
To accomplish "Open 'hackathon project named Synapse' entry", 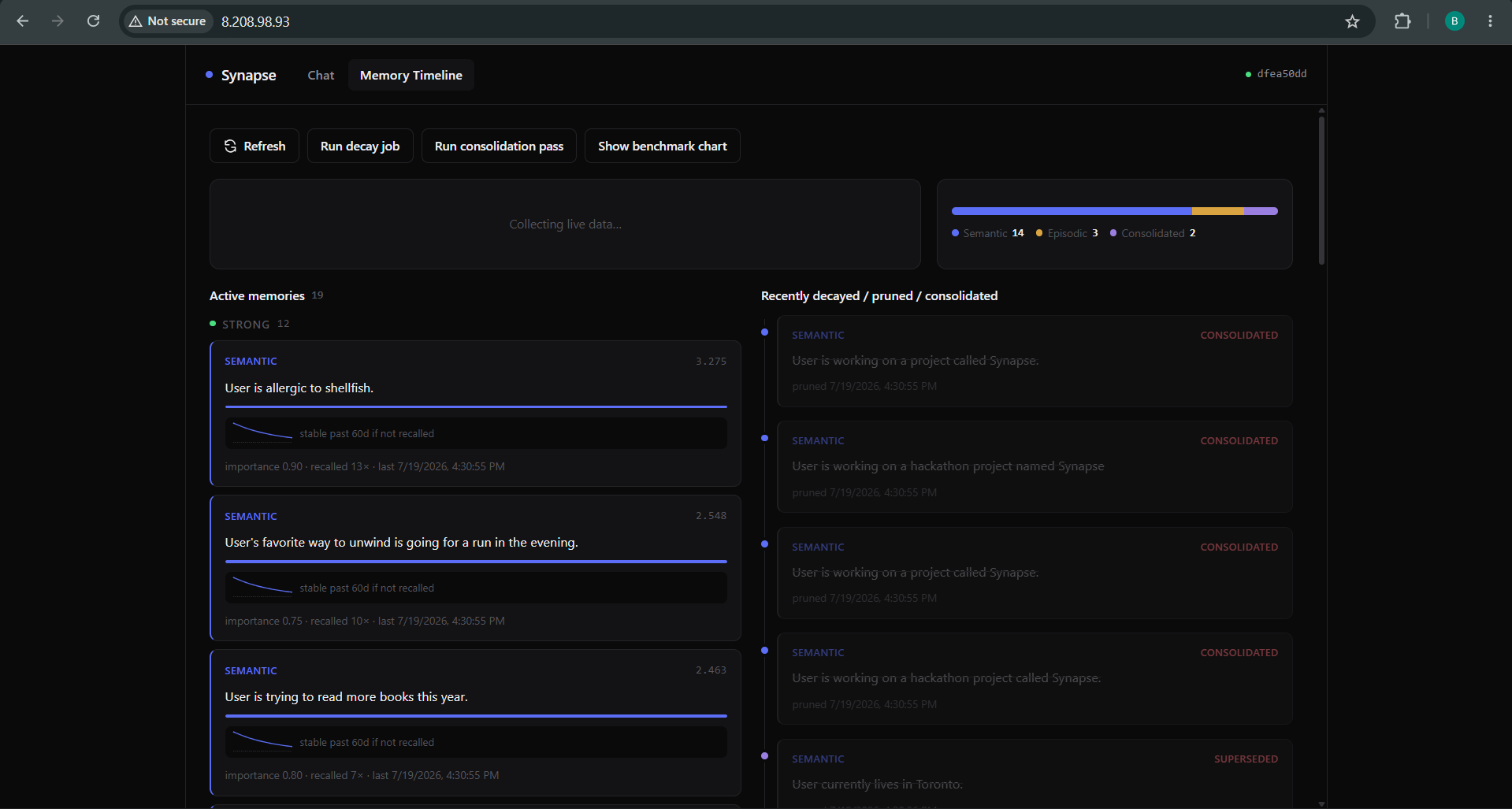I will [x=1035, y=467].
